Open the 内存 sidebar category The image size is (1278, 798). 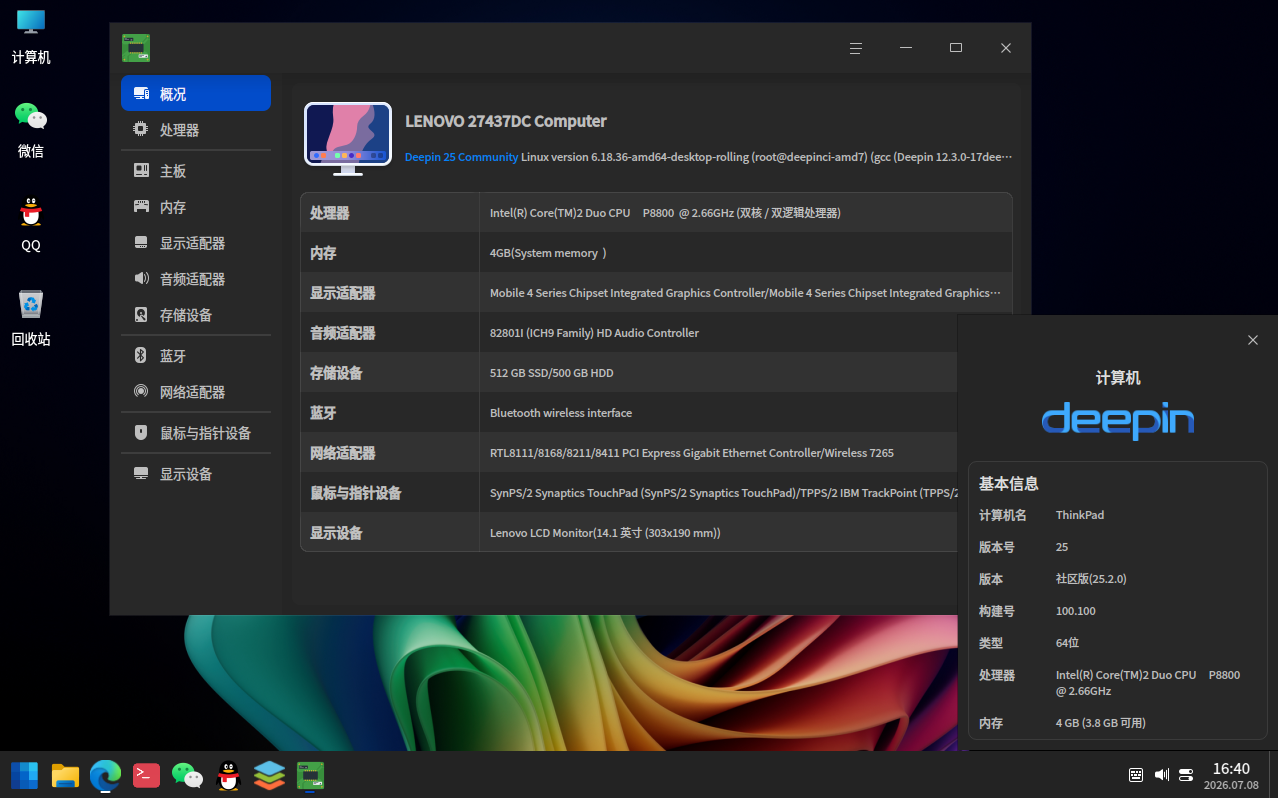point(196,207)
